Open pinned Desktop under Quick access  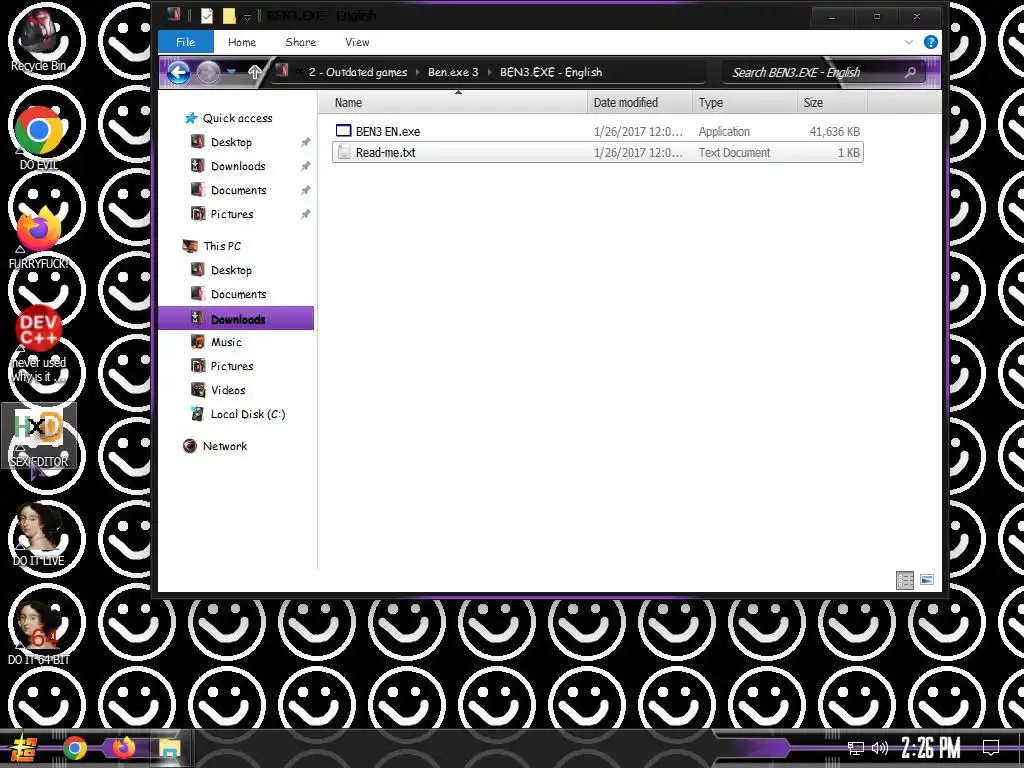point(222,142)
